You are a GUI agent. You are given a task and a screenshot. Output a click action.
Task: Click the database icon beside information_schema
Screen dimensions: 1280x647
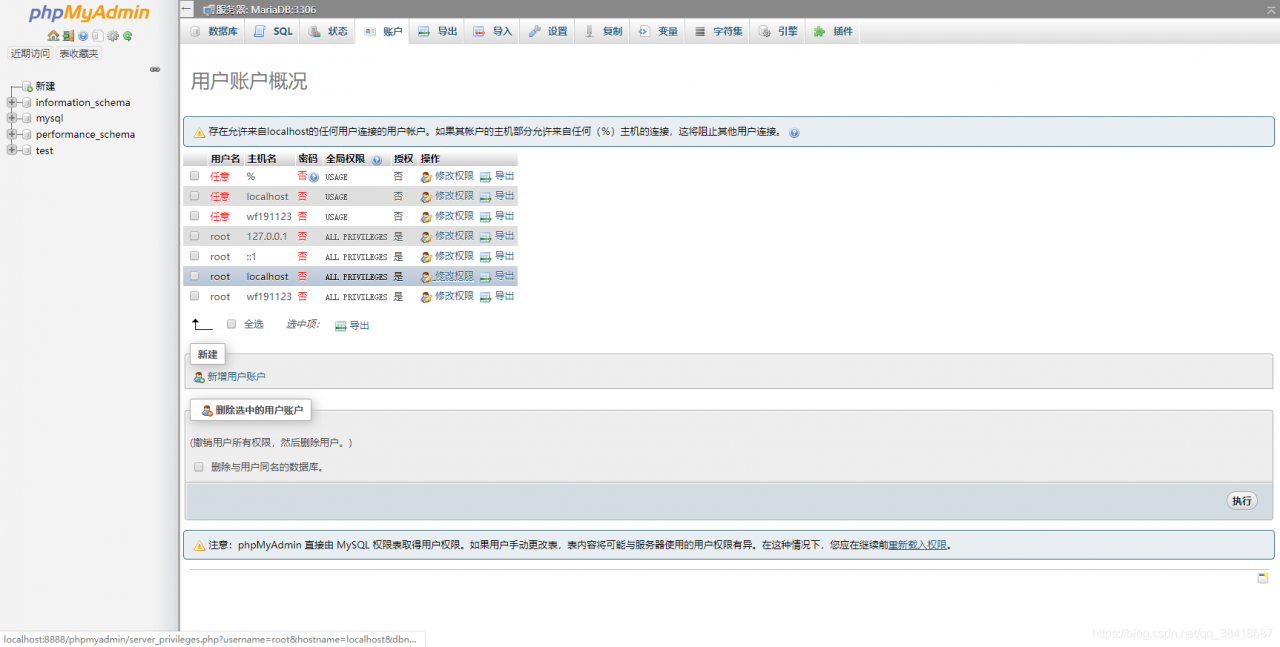tap(26, 102)
